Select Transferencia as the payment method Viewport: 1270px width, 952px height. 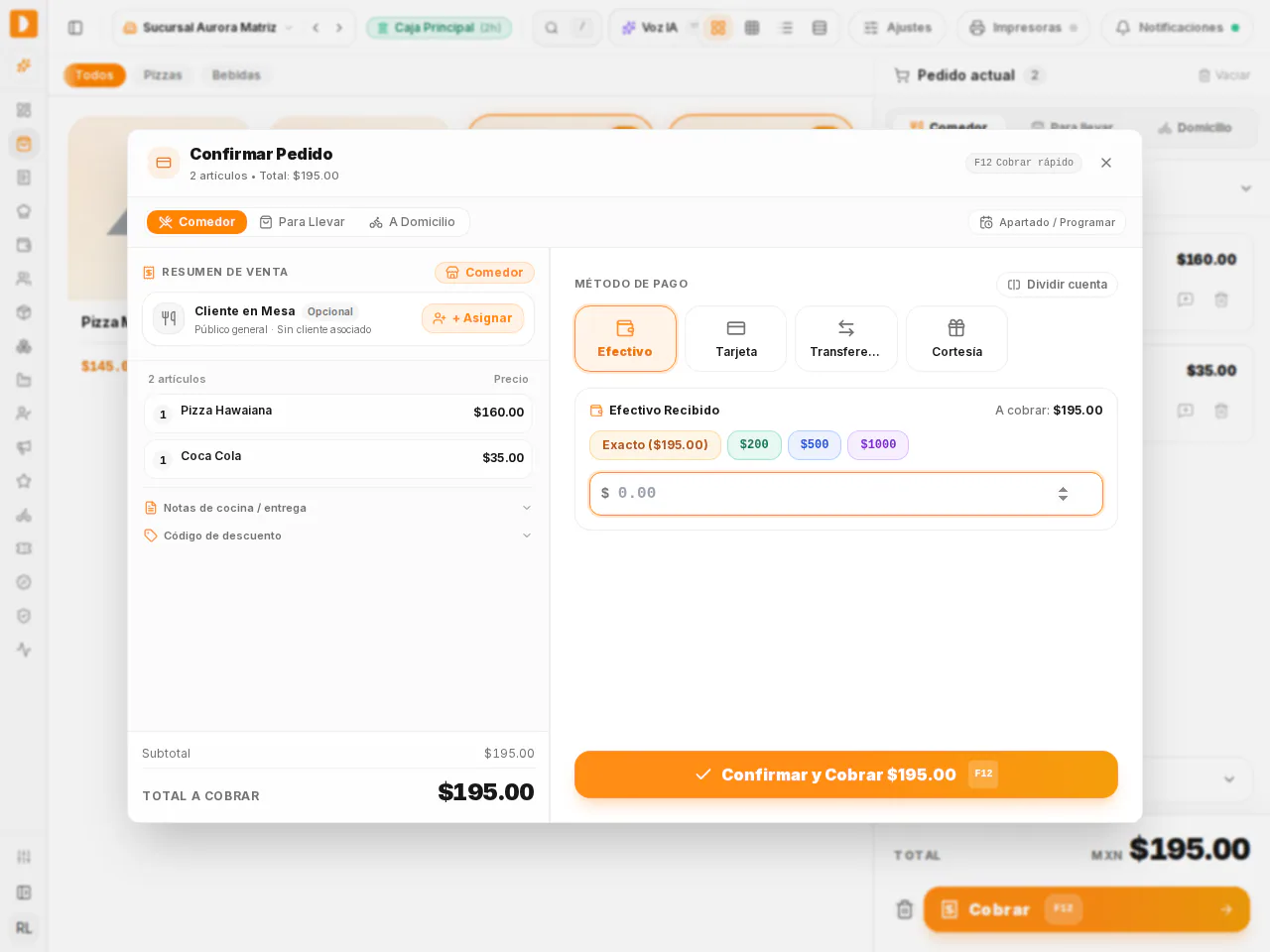pos(846,339)
